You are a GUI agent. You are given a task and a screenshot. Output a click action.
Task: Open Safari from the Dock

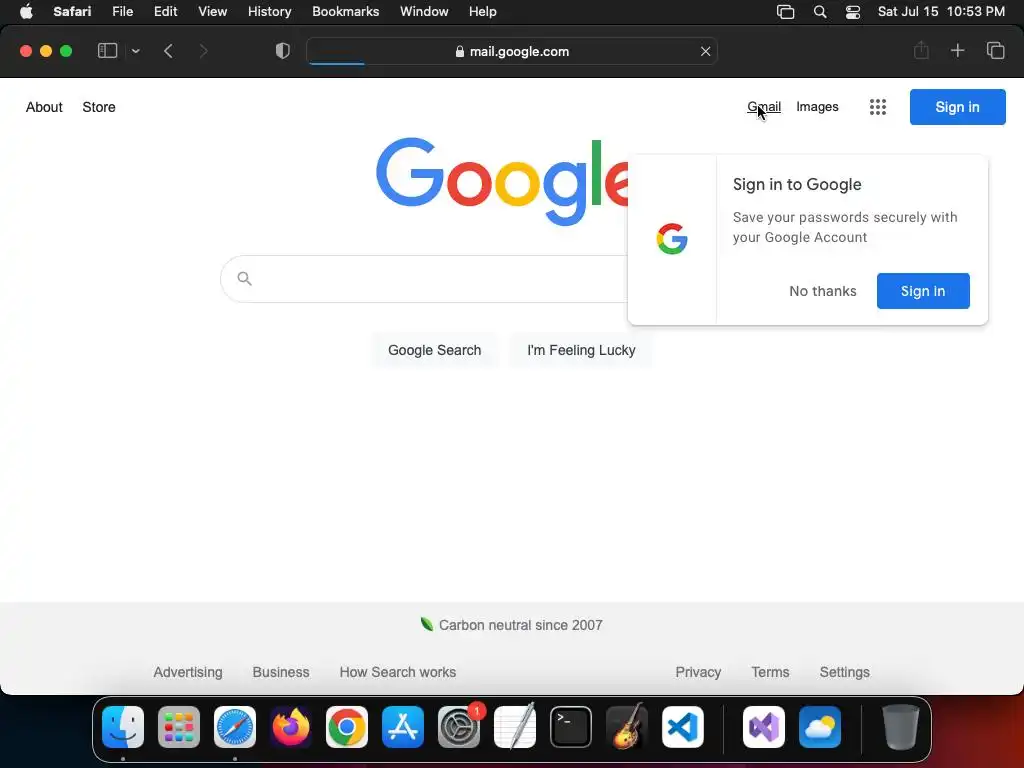(x=235, y=727)
